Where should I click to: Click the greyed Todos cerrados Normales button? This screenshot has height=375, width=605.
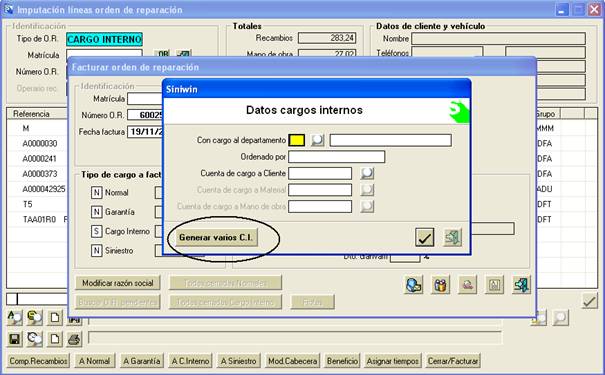click(x=225, y=283)
